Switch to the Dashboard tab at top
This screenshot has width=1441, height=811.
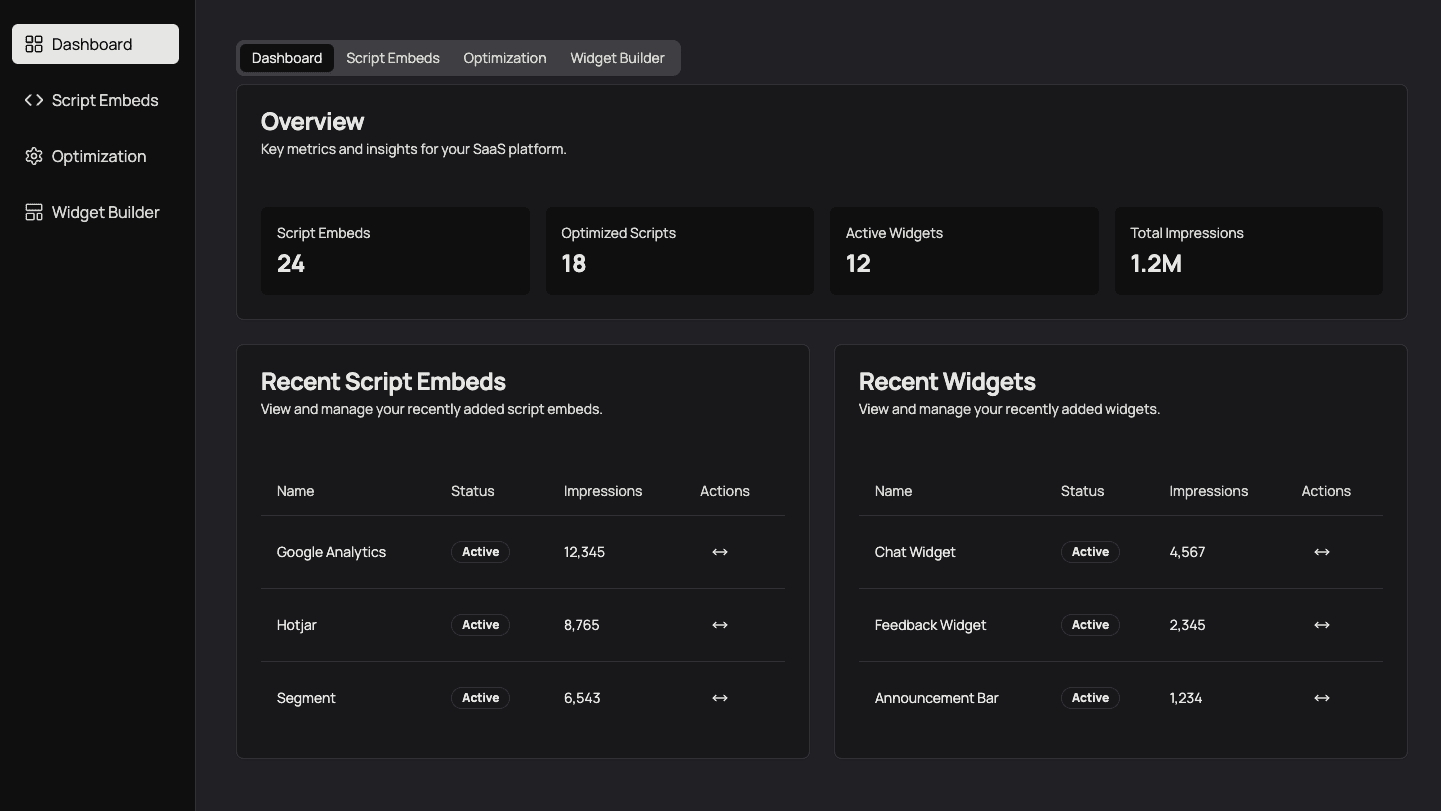click(287, 58)
